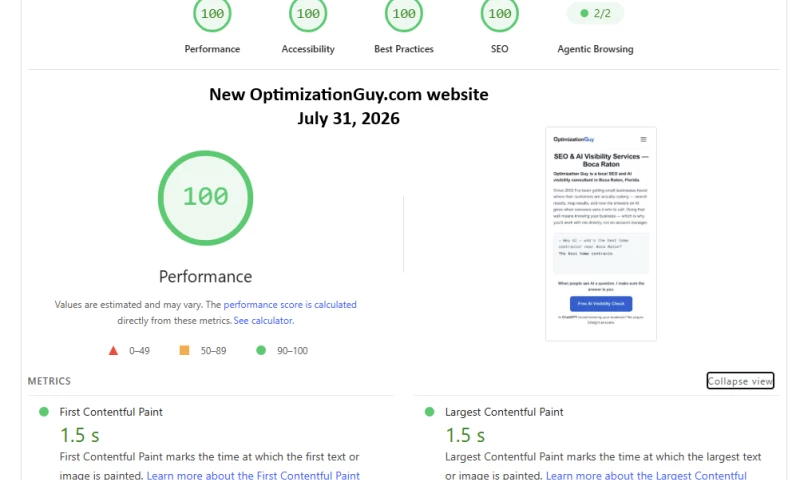Image resolution: width=800 pixels, height=480 pixels.
Task: Open the page screenshot thumbnail
Action: pos(601,234)
